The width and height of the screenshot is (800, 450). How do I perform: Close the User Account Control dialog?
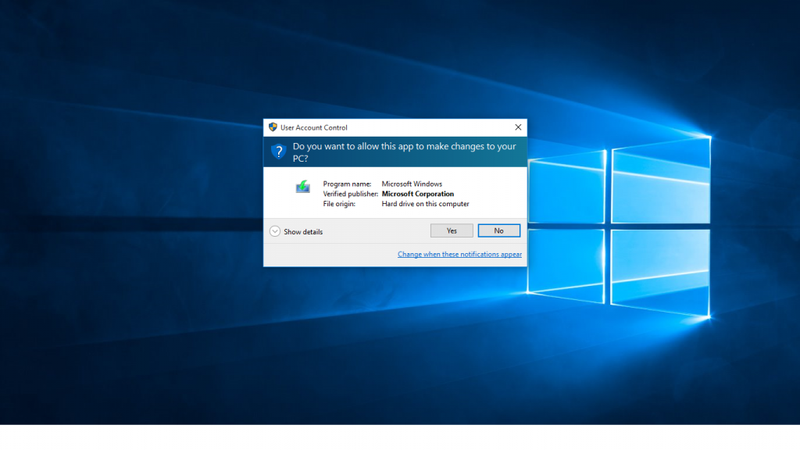click(518, 127)
